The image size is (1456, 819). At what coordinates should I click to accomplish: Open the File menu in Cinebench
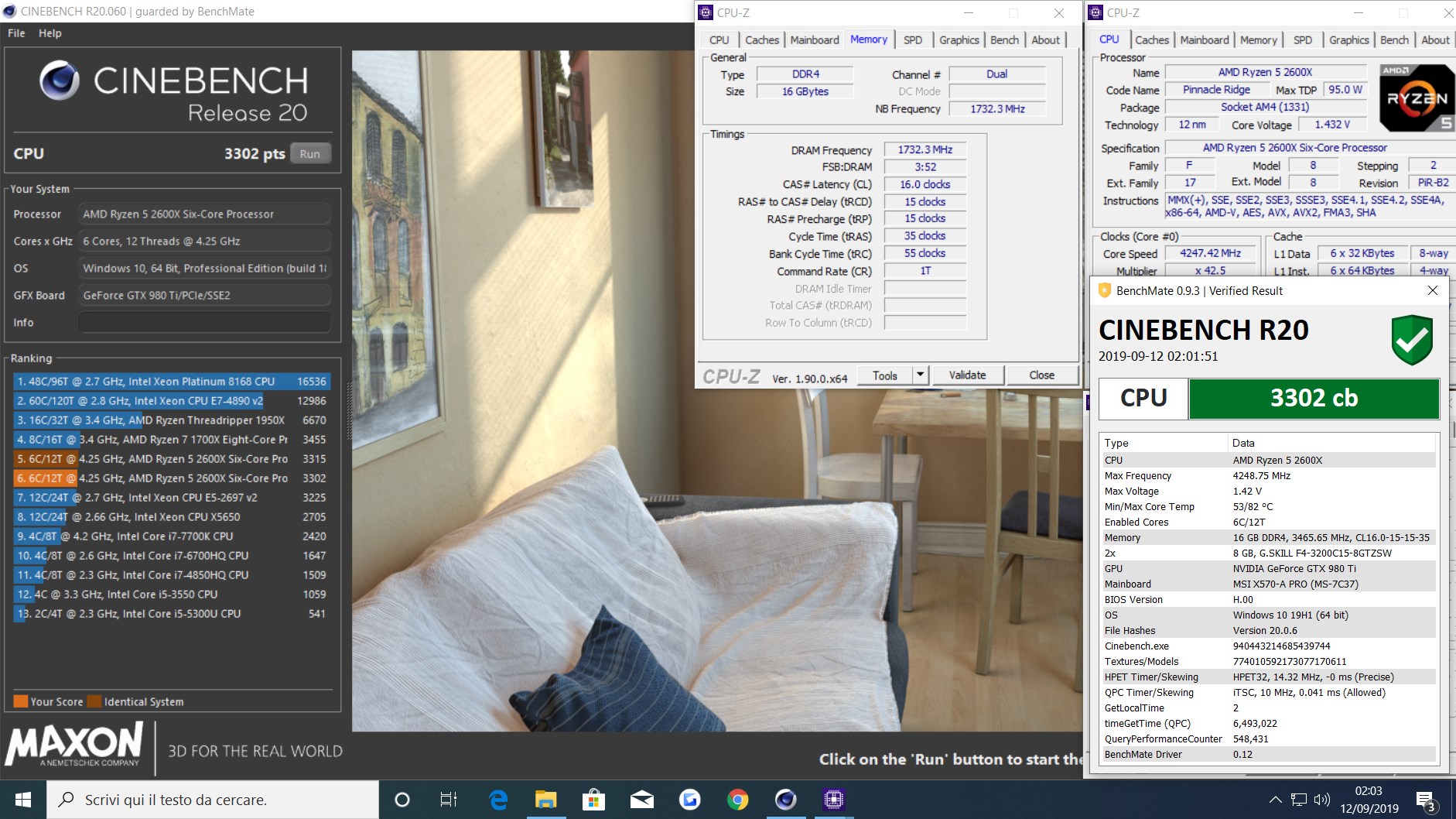pyautogui.click(x=16, y=33)
